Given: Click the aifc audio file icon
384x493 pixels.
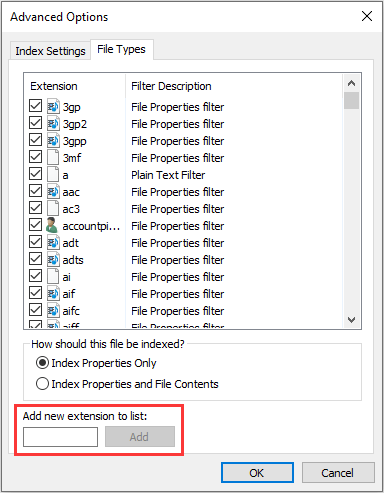Looking at the screenshot, I should coord(53,311).
